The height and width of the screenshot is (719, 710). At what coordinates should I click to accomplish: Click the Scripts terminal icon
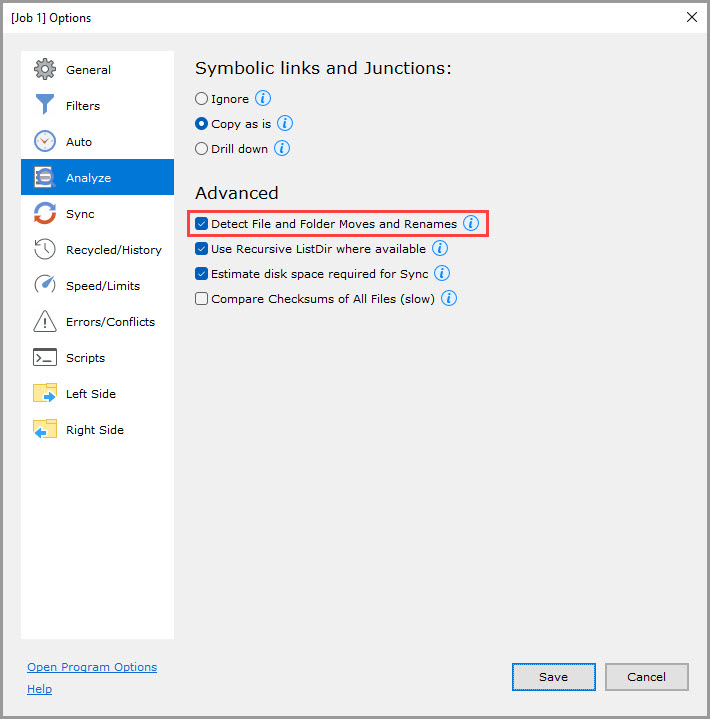click(x=45, y=358)
